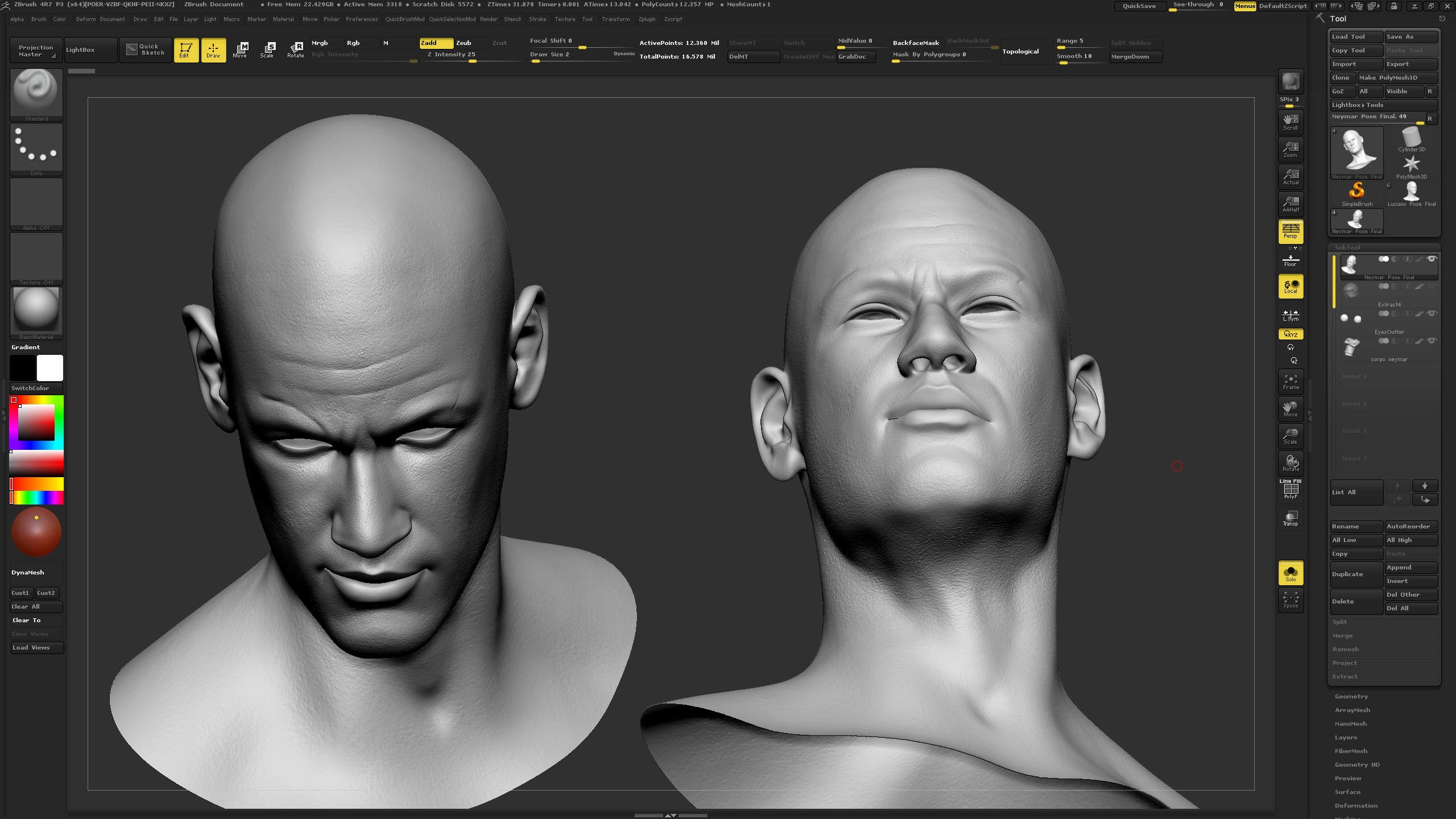Image resolution: width=1456 pixels, height=819 pixels.
Task: Set canvas to AAHalf size
Action: coord(1290,204)
